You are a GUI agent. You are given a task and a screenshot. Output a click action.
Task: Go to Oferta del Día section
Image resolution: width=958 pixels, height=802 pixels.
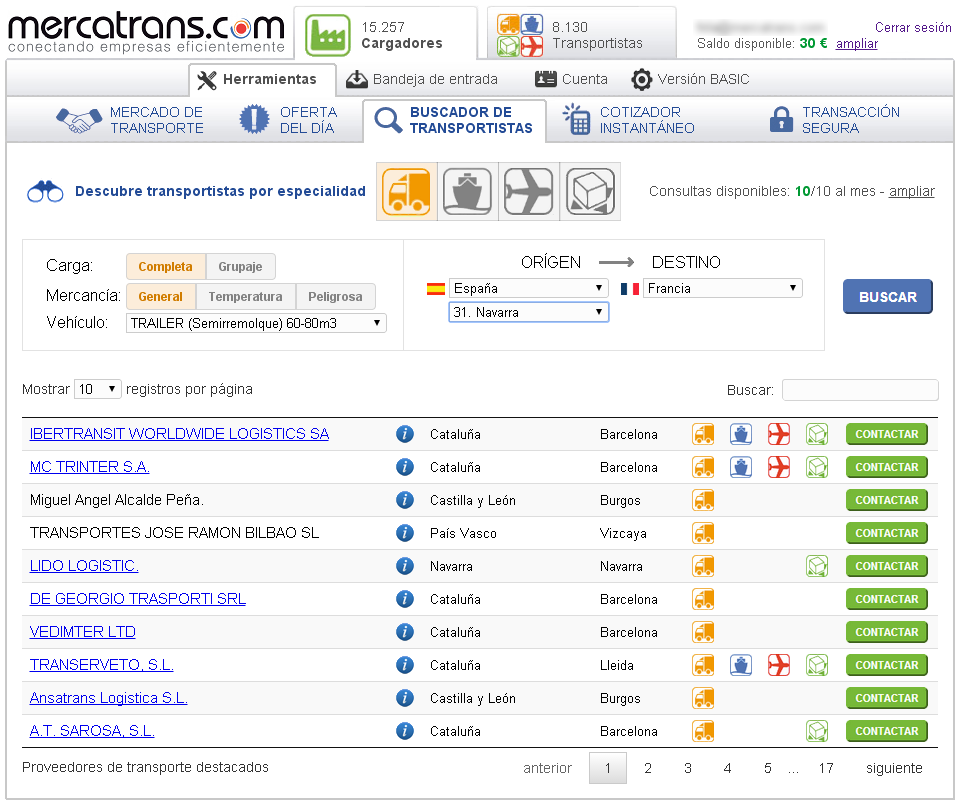[288, 120]
